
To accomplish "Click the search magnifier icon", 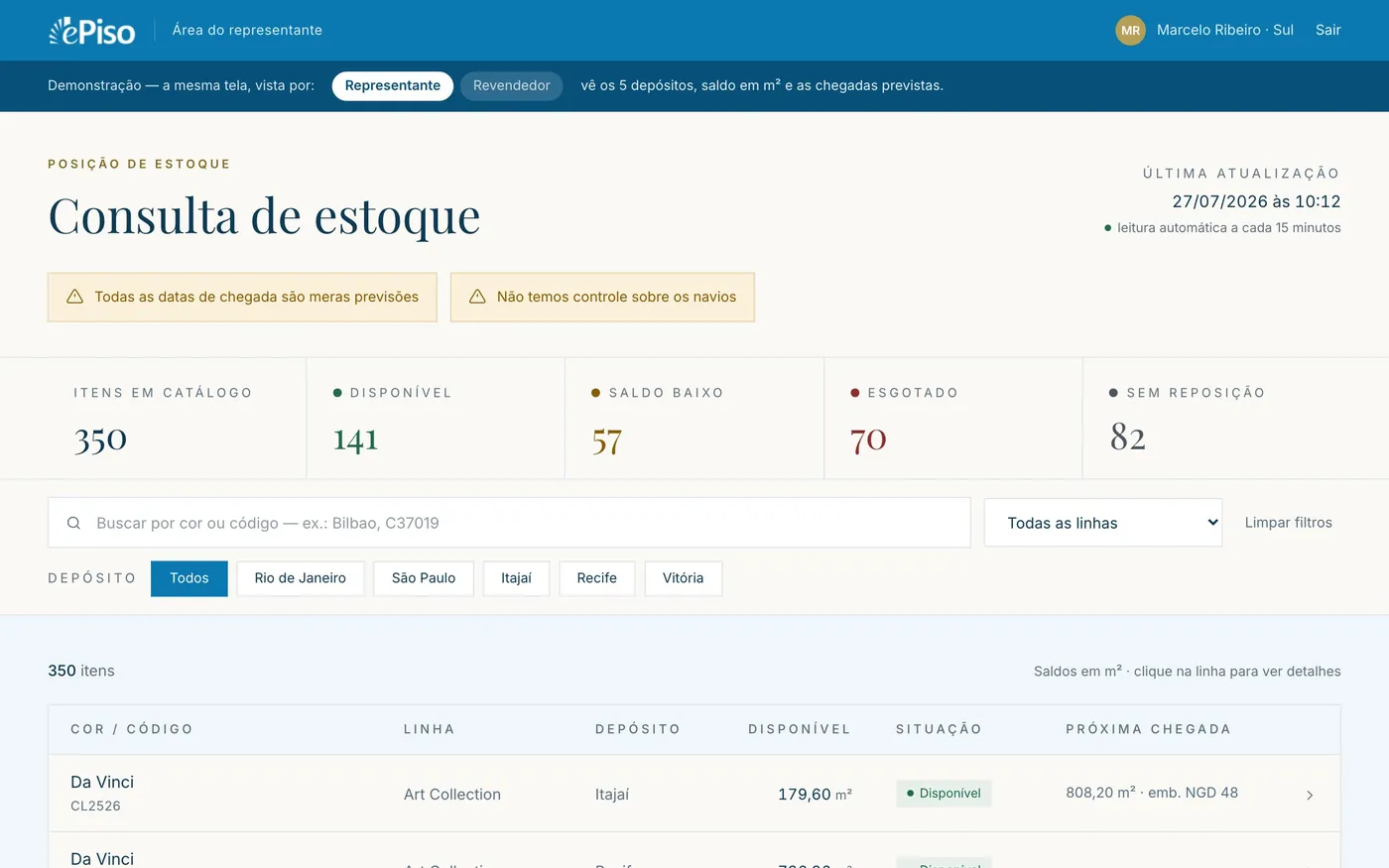I will 73,523.
